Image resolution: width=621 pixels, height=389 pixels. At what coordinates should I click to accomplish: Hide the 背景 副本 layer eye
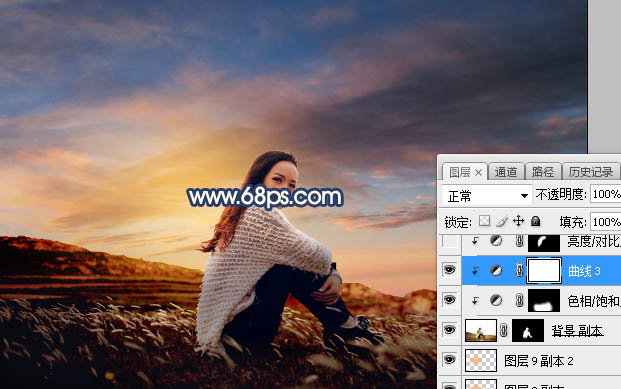449,330
